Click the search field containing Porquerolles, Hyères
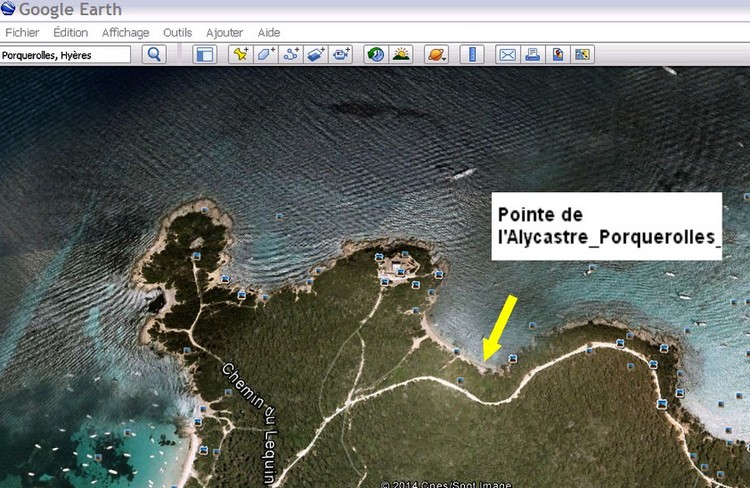The width and height of the screenshot is (750, 488). point(66,55)
